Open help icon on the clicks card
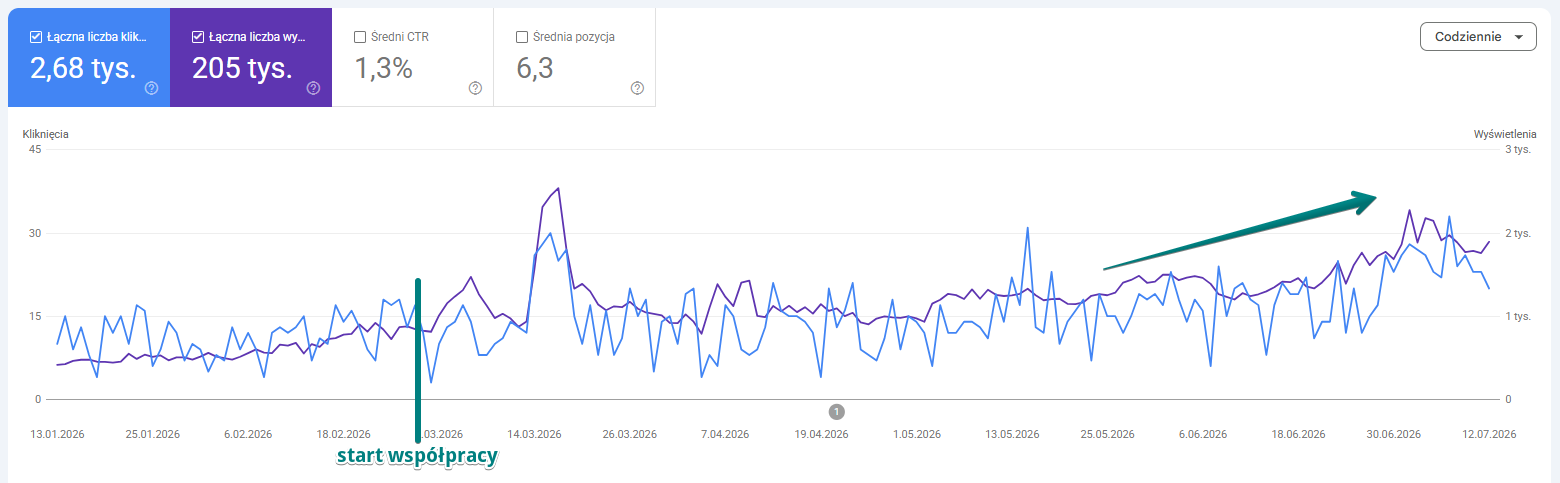 click(151, 88)
